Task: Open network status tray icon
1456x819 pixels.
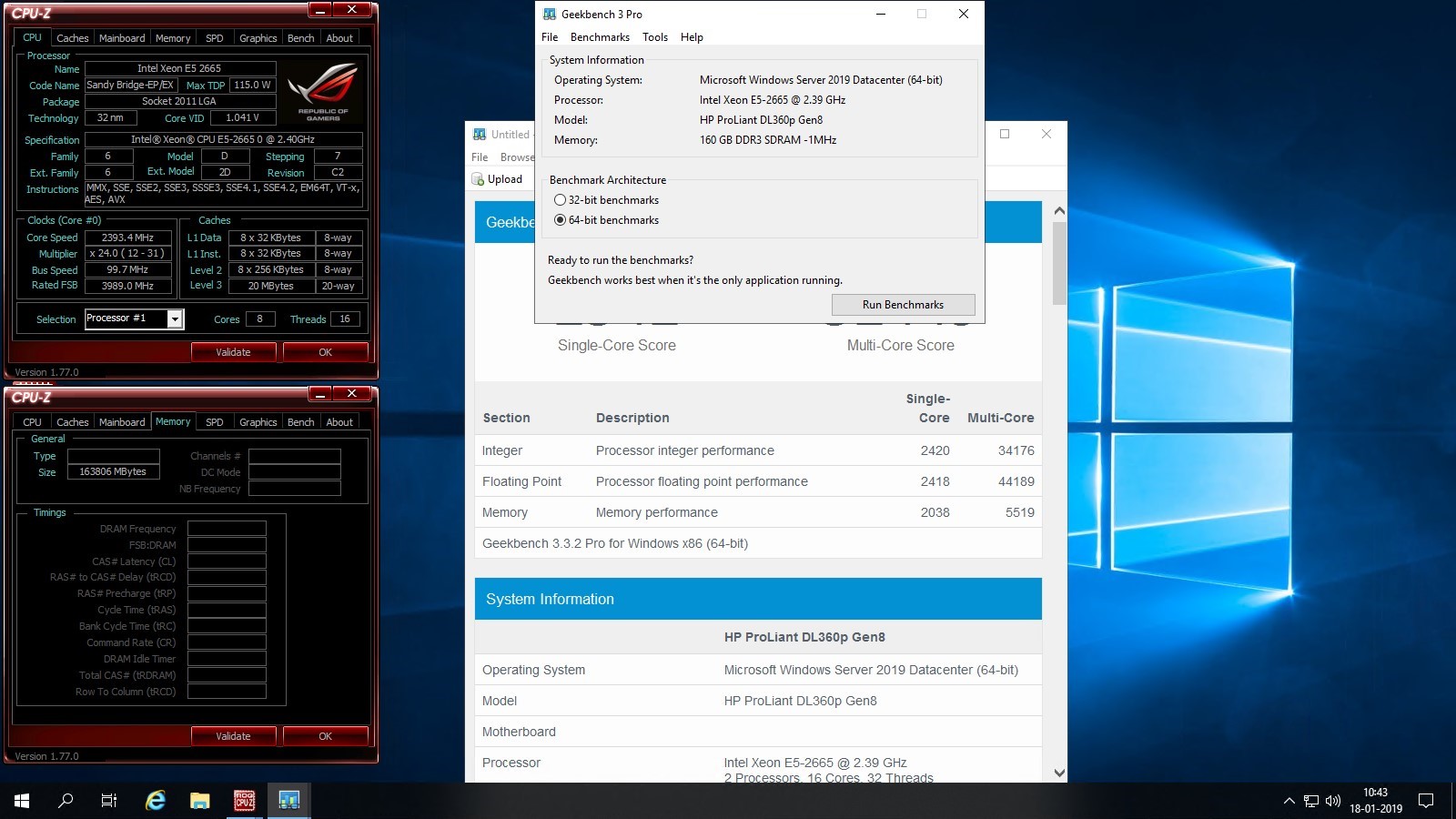Action: point(1311,801)
